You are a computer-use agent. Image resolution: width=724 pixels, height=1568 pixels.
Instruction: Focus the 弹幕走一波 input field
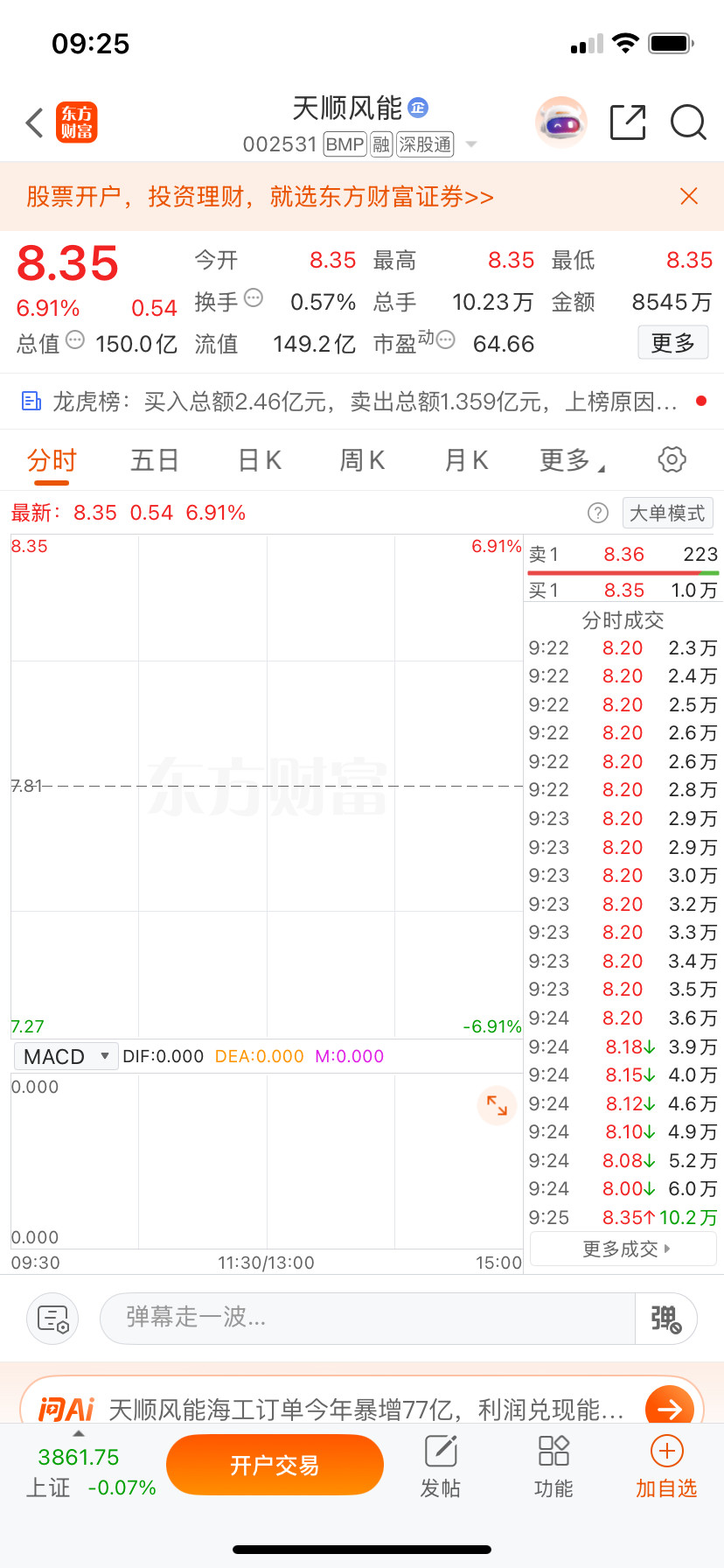[x=367, y=1318]
